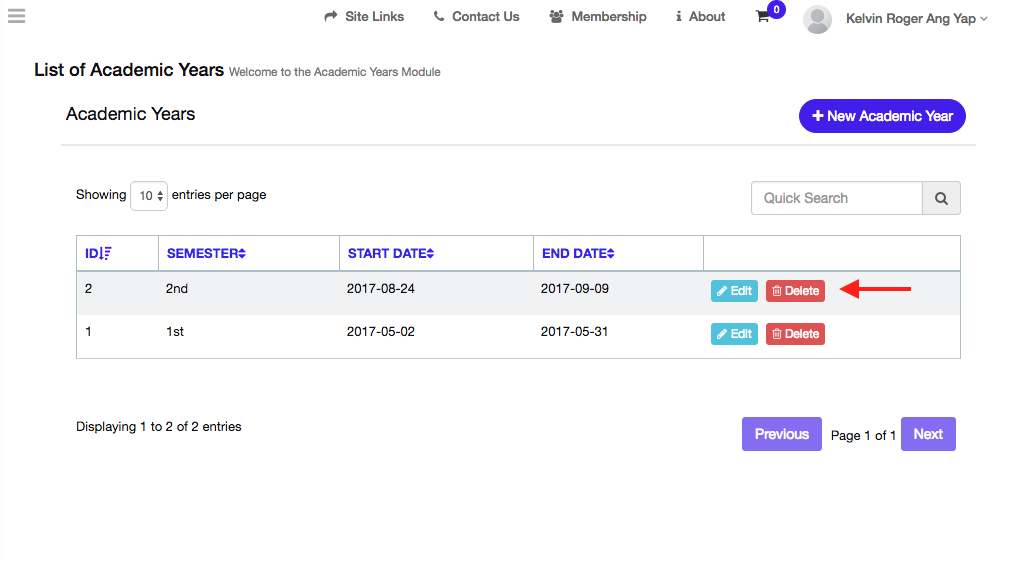Open the hamburger sidebar menu
1018x561 pixels.
click(x=16, y=16)
